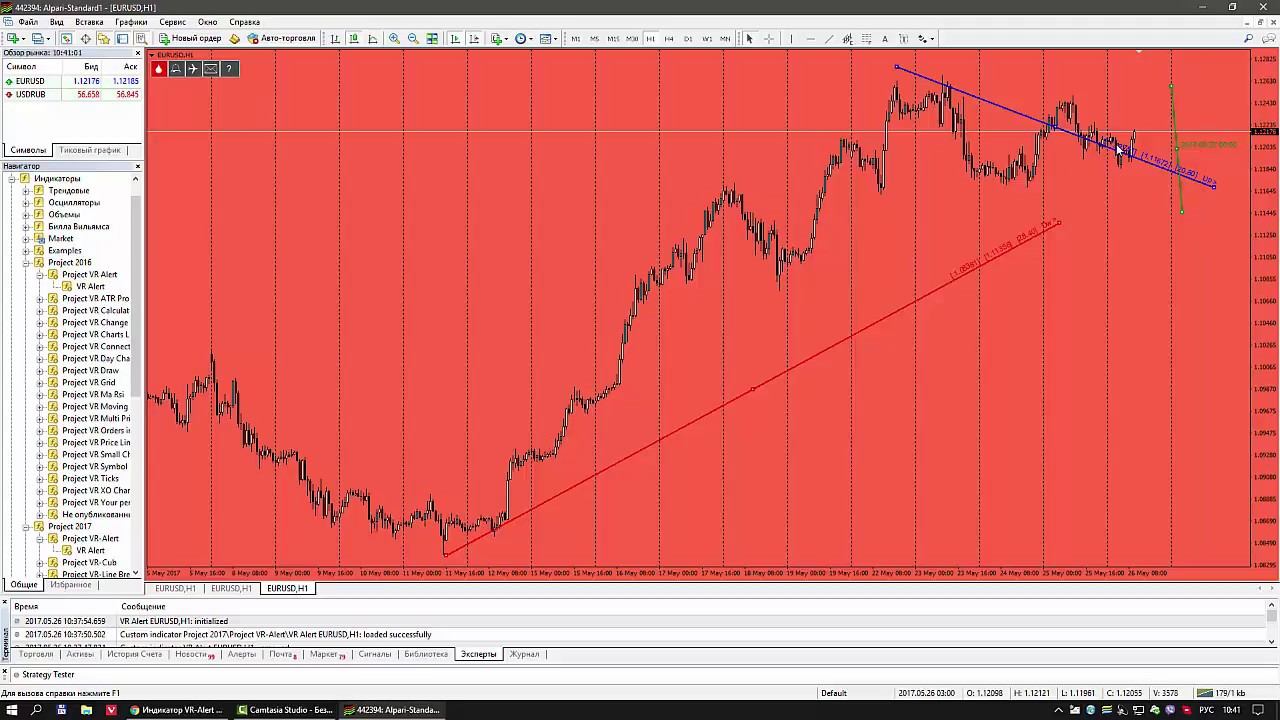Image resolution: width=1280 pixels, height=720 pixels.
Task: Select the USDRUB row in Market Watch
Action: click(71, 94)
